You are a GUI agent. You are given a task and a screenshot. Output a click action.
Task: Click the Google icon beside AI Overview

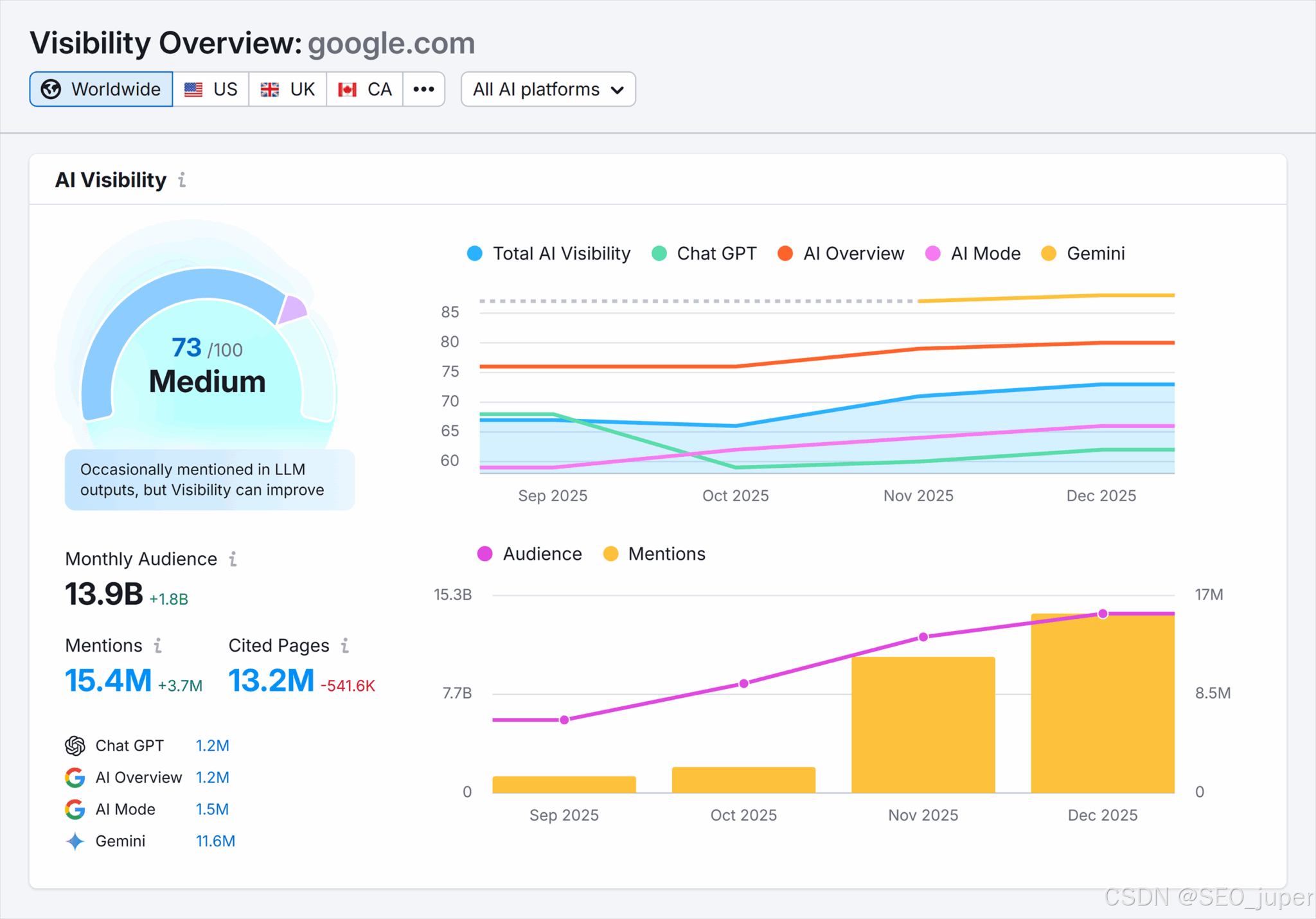(x=75, y=778)
